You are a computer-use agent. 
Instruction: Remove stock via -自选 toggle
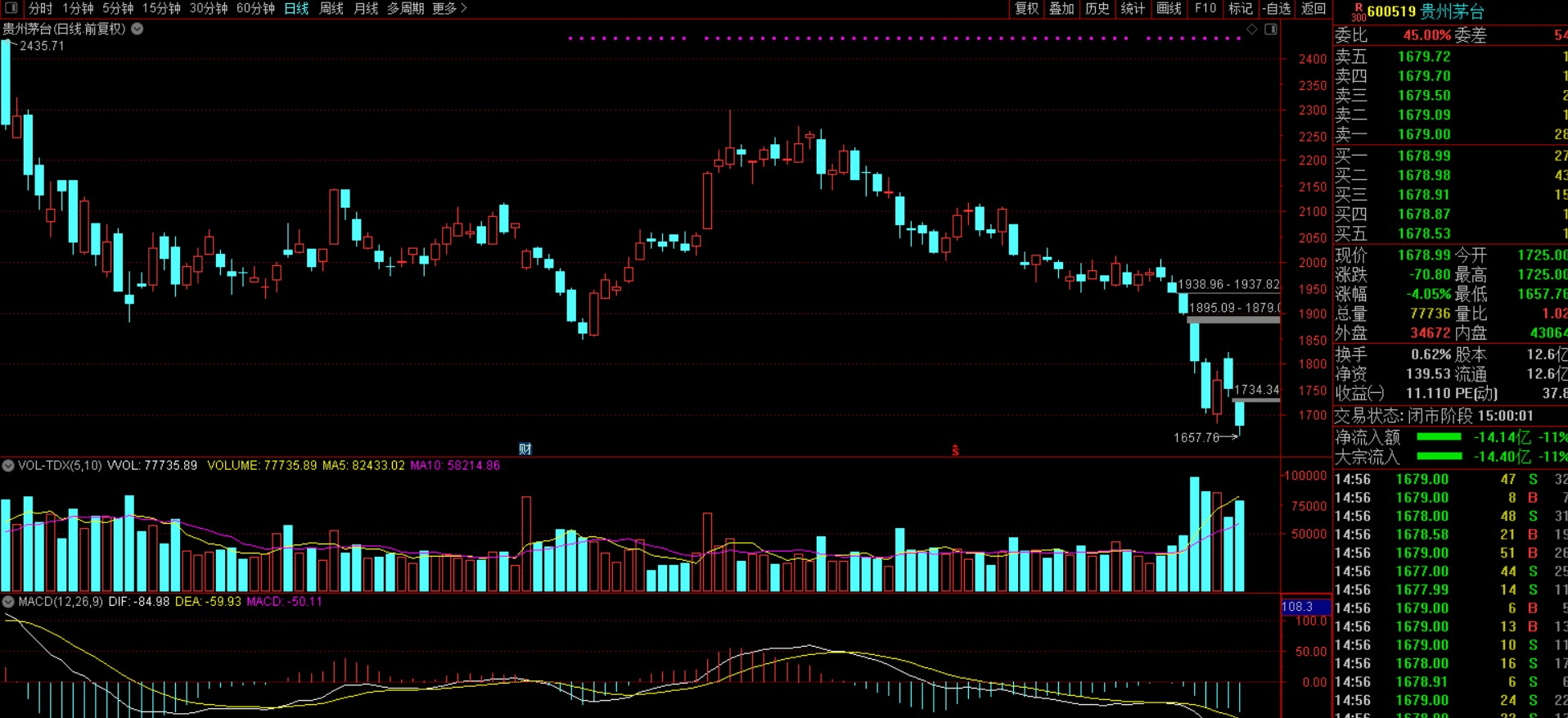[x=1277, y=8]
